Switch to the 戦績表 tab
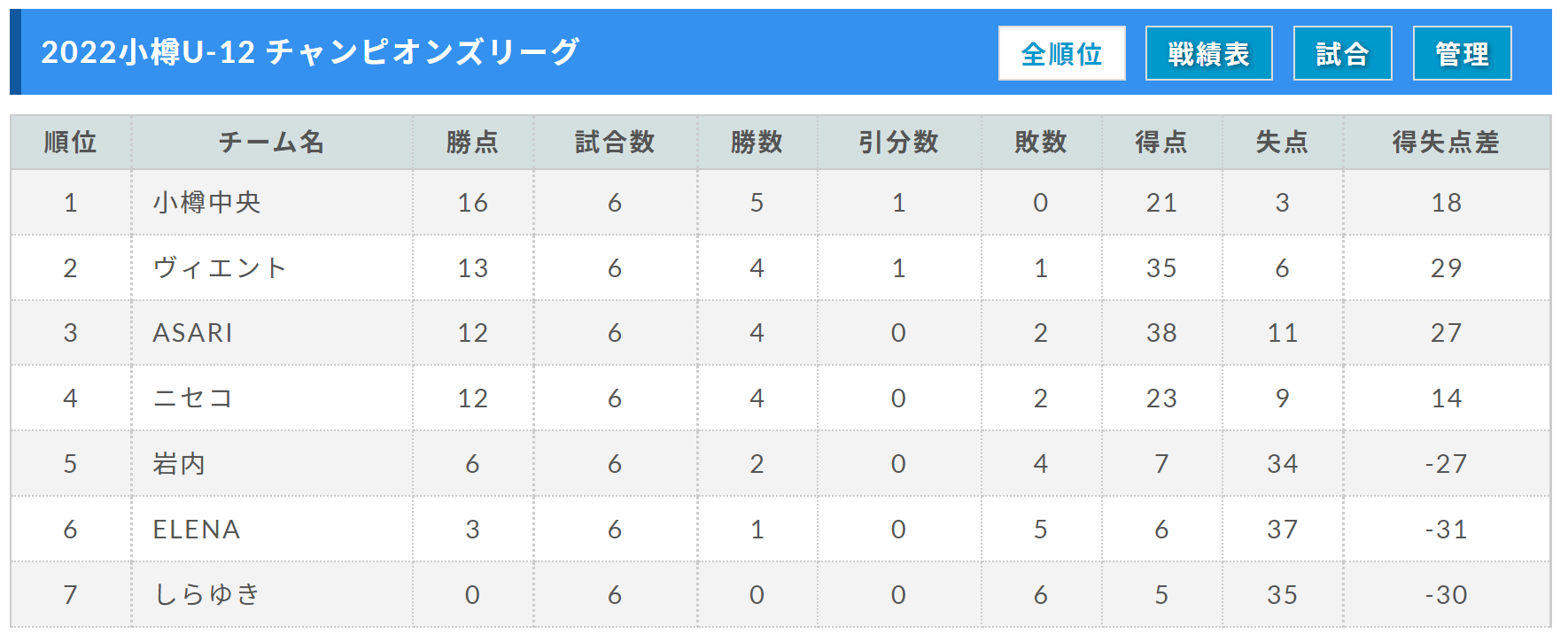The height and width of the screenshot is (642, 1568). click(x=1208, y=53)
